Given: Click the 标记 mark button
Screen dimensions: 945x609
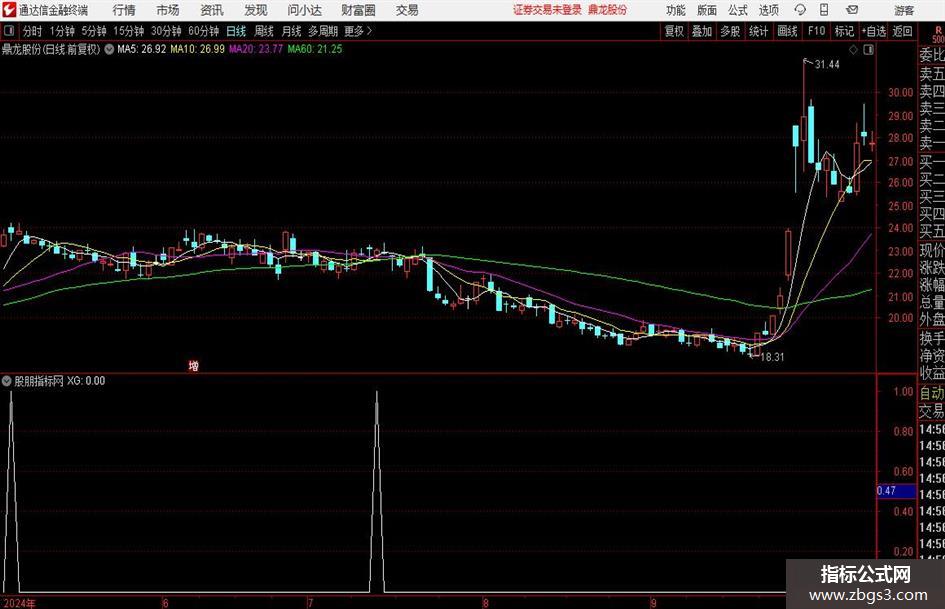Looking at the screenshot, I should [844, 31].
